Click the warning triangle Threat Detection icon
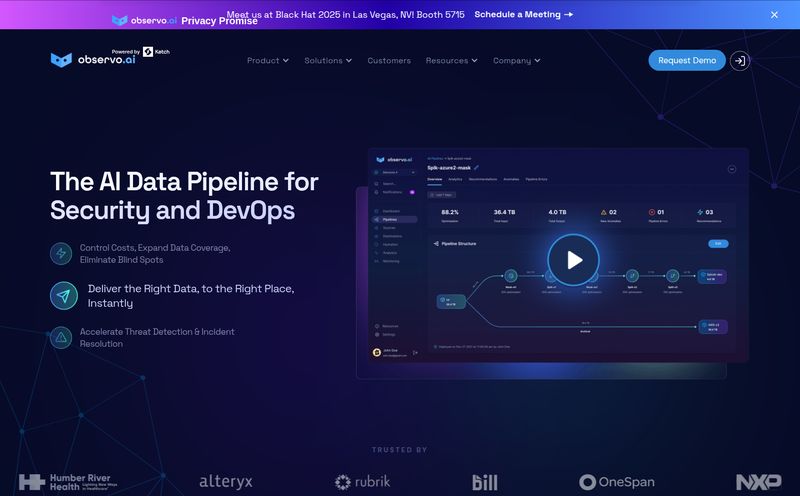This screenshot has width=800, height=496. click(x=61, y=337)
